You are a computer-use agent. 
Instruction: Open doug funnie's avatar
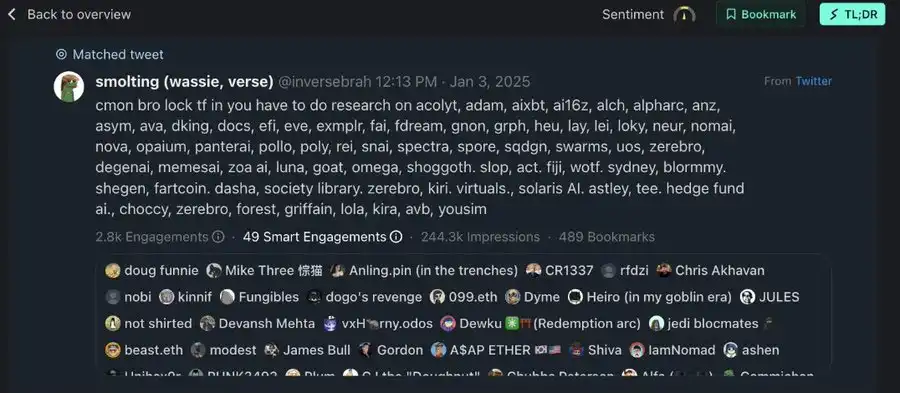tap(113, 271)
